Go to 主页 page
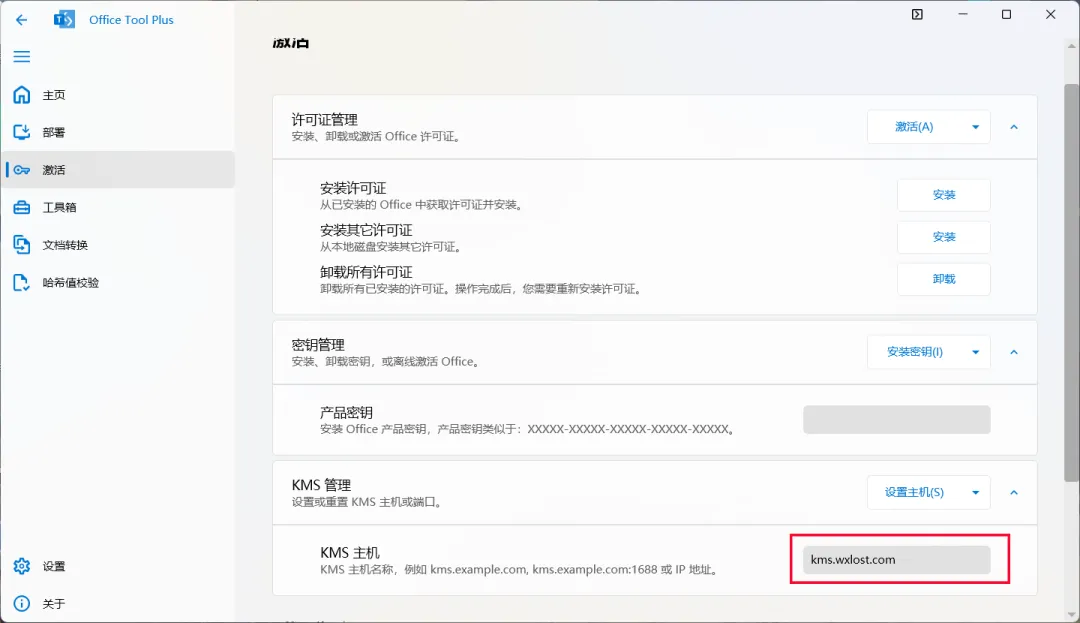1080x623 pixels. tap(118, 94)
